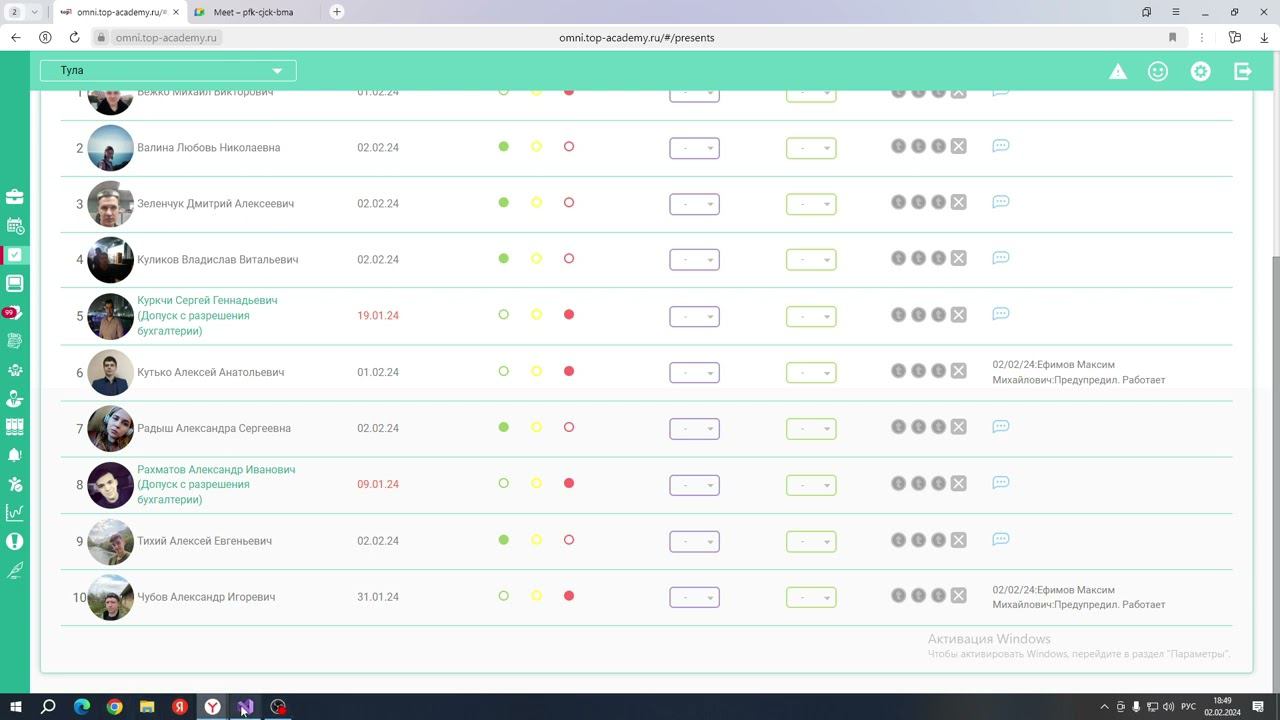Click the logout icon in the header

[x=1243, y=71]
